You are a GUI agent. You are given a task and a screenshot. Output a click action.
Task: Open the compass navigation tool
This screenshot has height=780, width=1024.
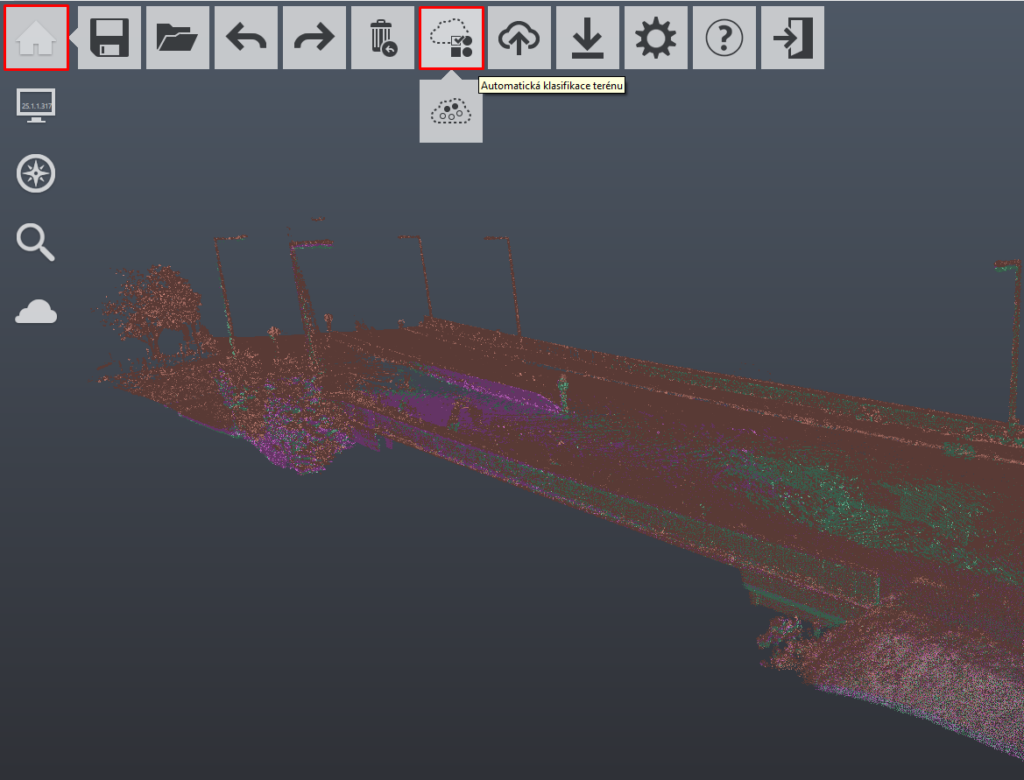pos(36,174)
